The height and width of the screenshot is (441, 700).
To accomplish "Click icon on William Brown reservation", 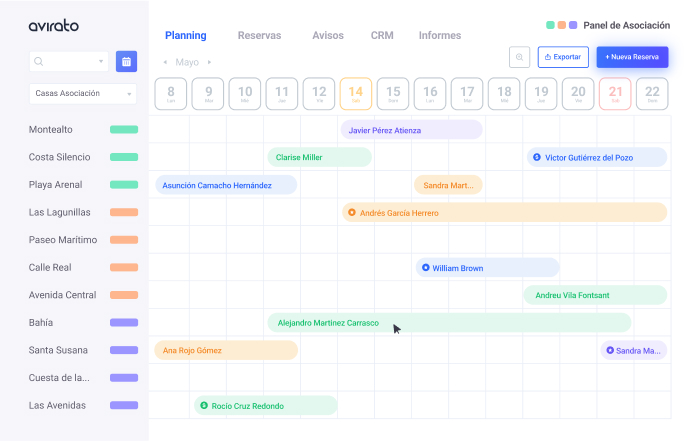I will [425, 268].
